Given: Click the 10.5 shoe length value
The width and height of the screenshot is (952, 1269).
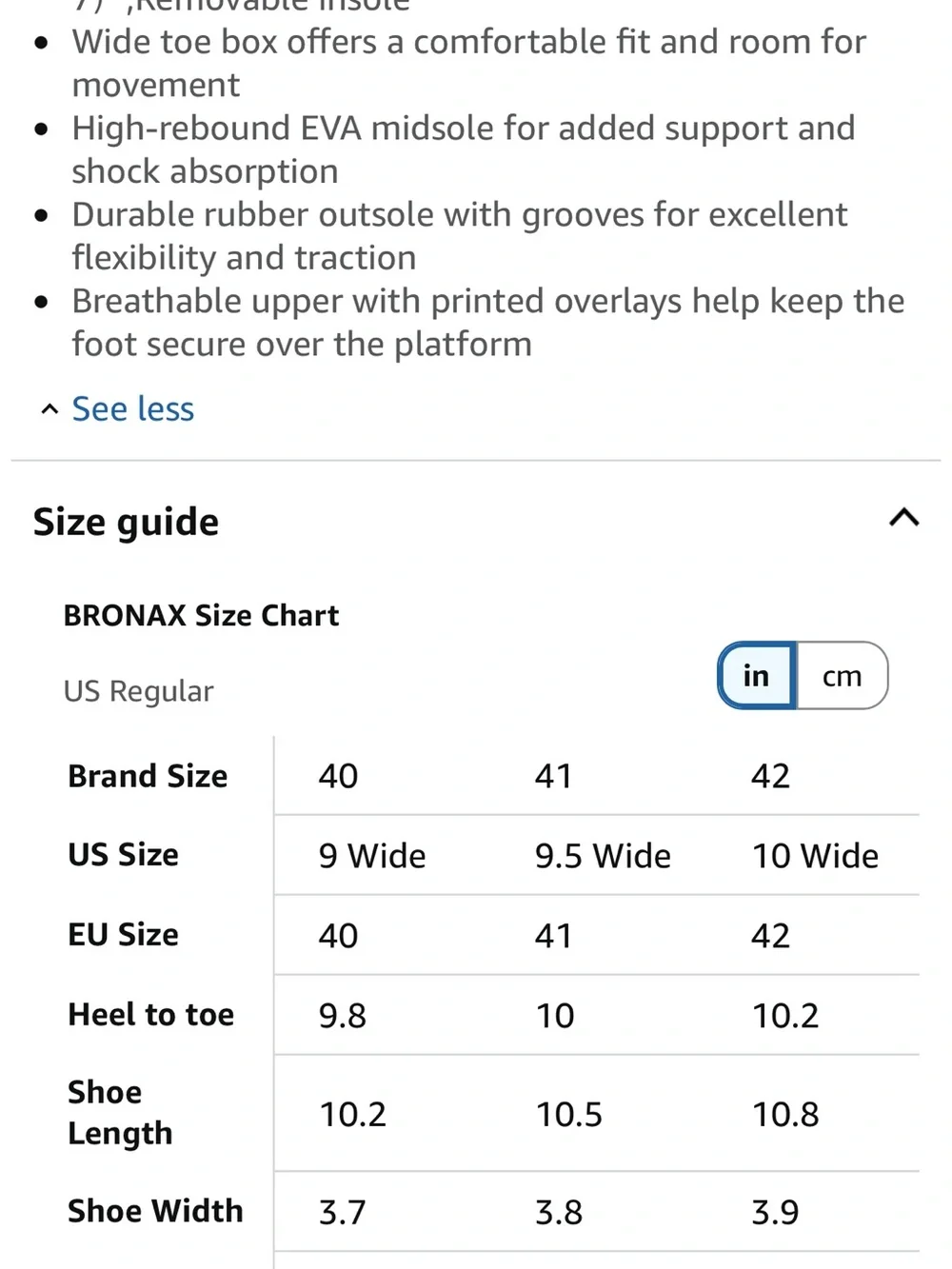Looking at the screenshot, I should click(569, 1115).
